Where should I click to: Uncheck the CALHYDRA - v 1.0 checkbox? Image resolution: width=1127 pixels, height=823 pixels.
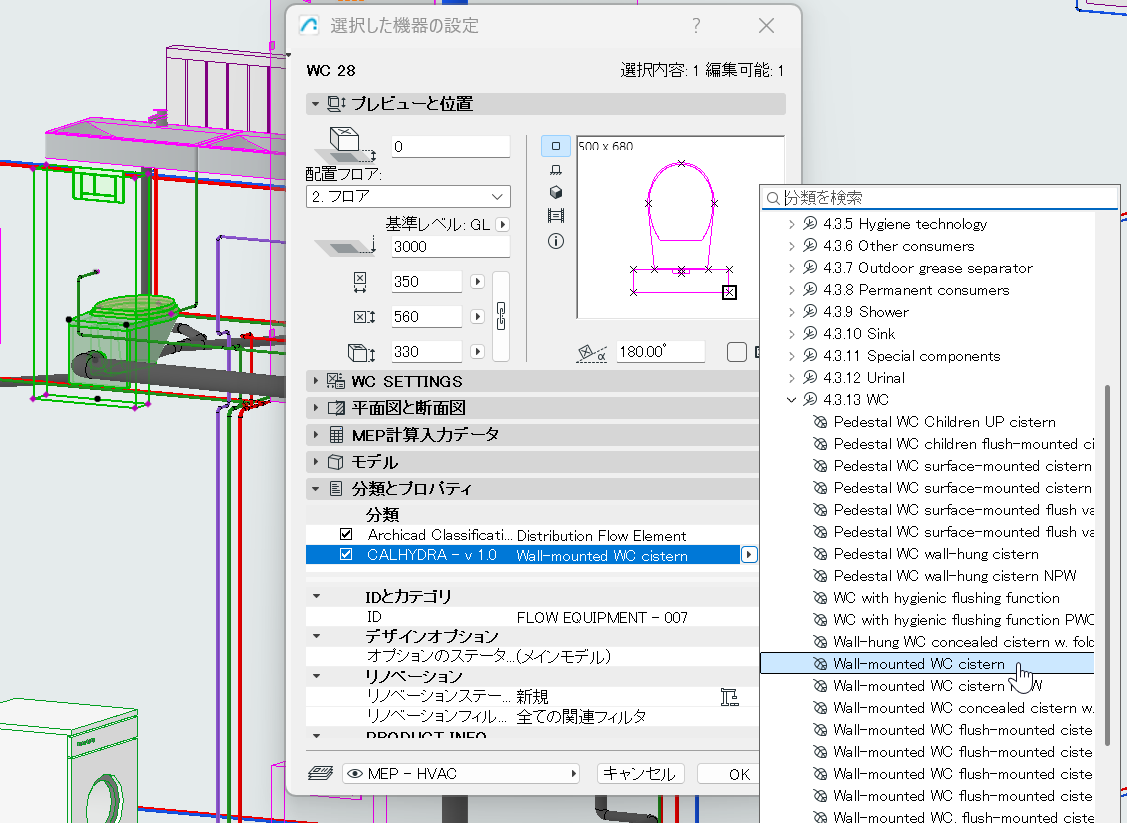(x=346, y=555)
